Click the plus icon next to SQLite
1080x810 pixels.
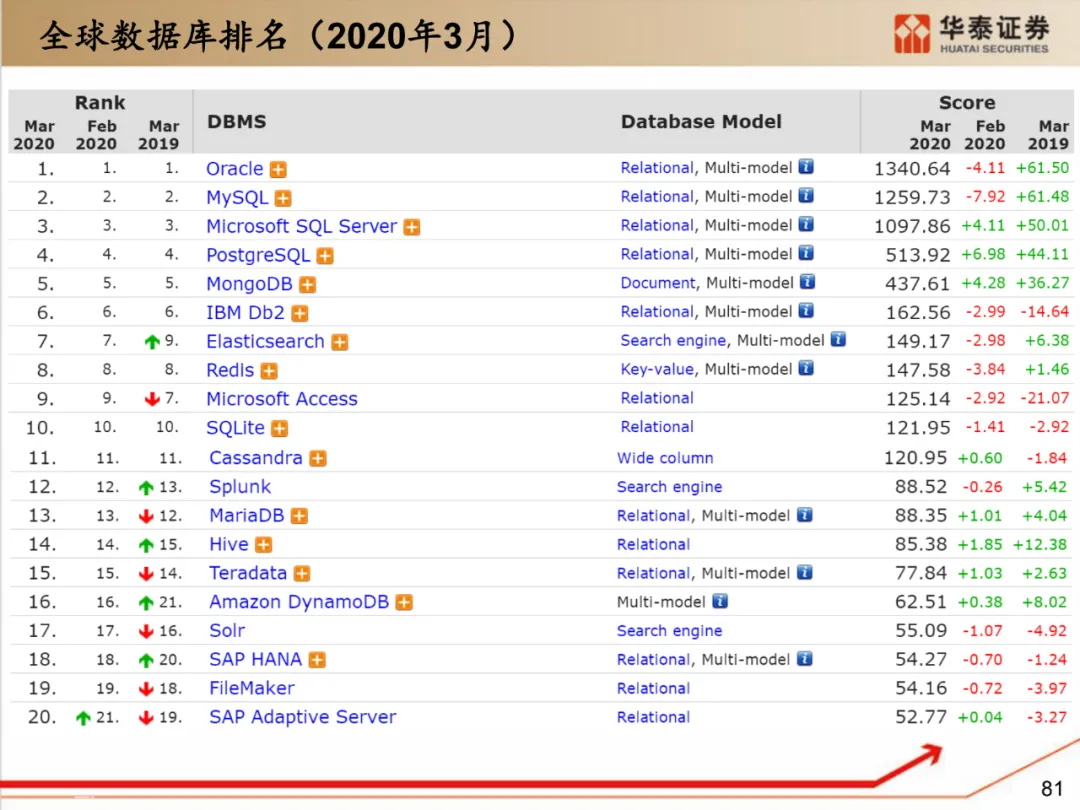pos(280,428)
